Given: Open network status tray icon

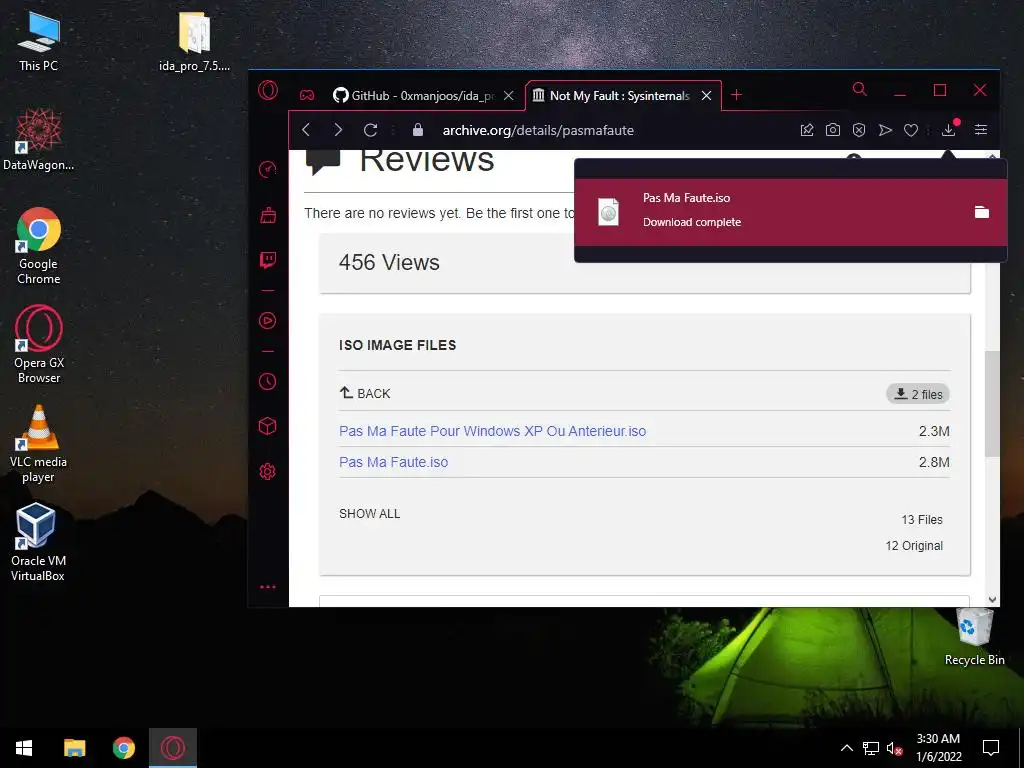Looking at the screenshot, I should (x=871, y=748).
